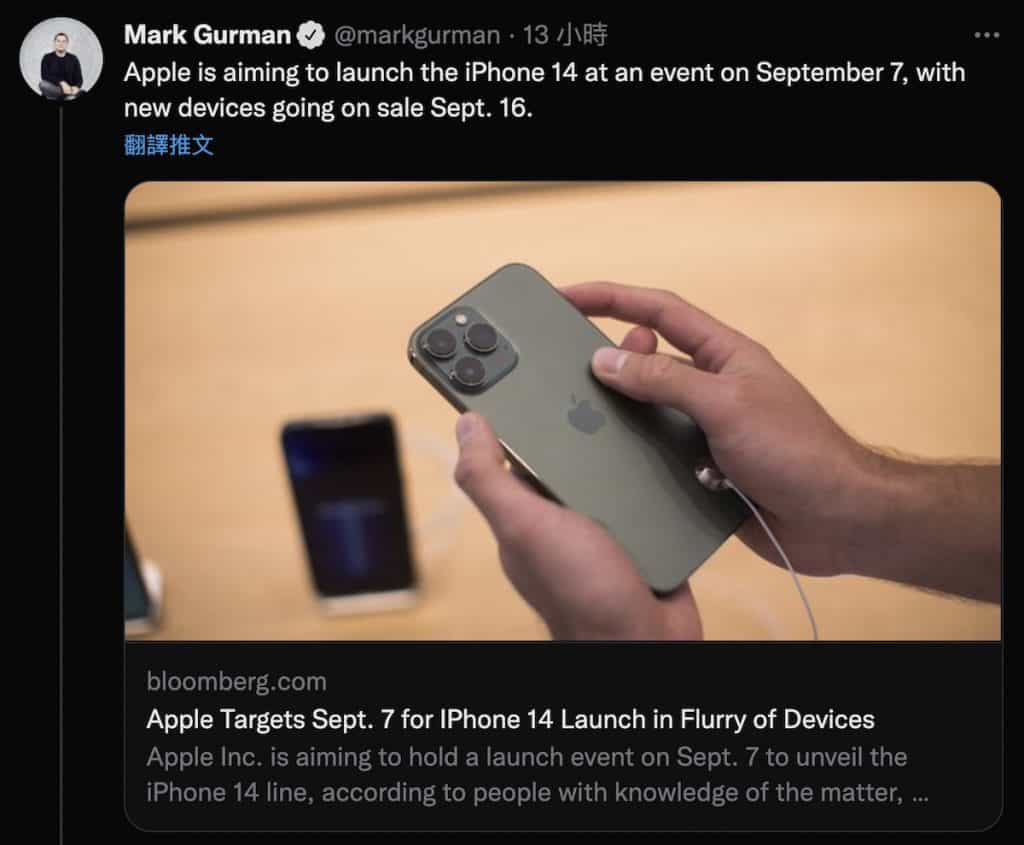Click the Mark Gurman display name

207,35
